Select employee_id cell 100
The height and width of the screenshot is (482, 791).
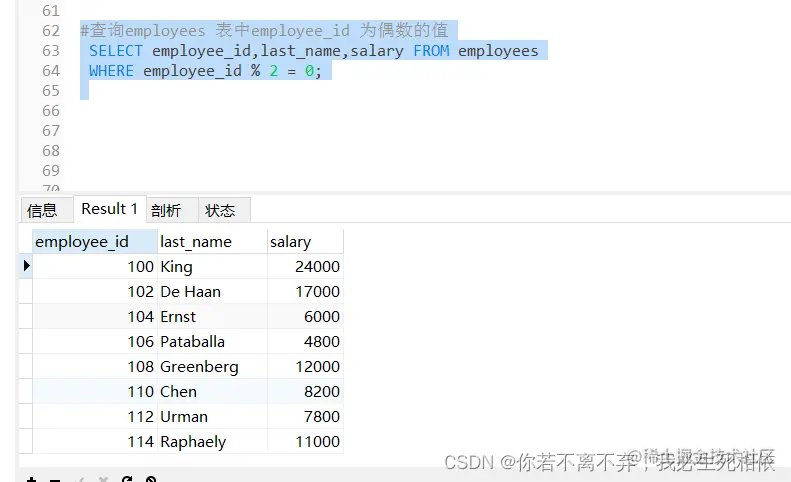tap(95, 266)
